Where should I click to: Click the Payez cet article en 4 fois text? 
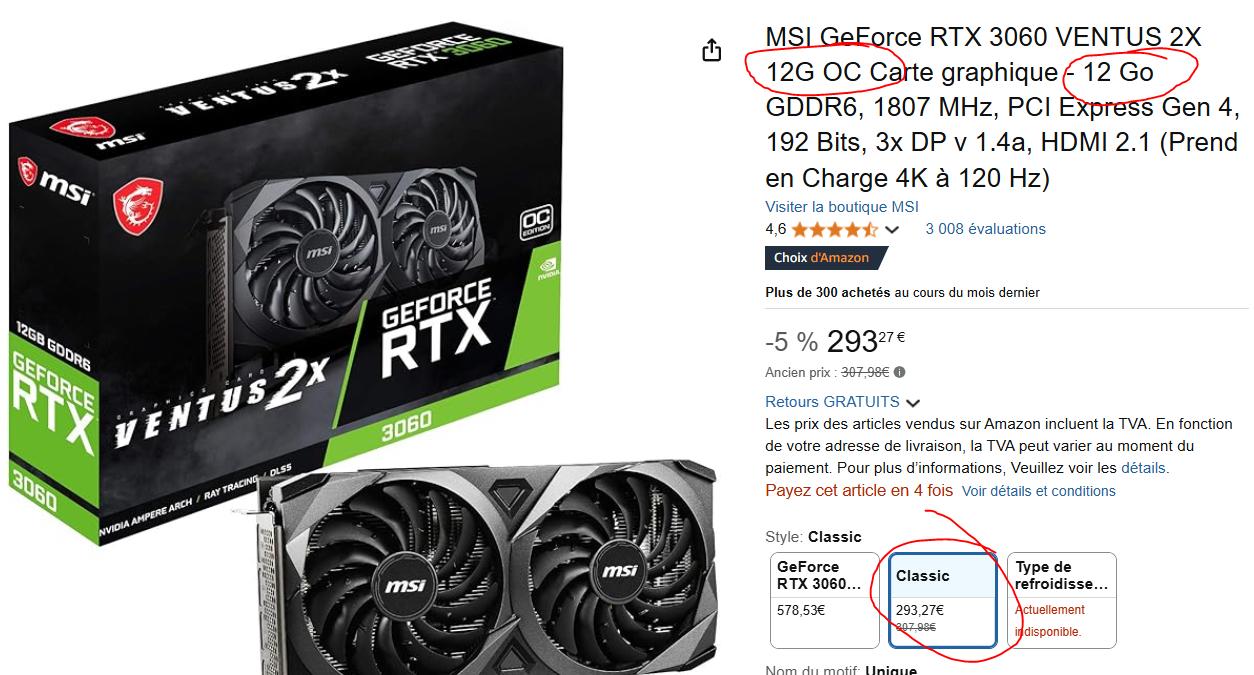tap(859, 490)
